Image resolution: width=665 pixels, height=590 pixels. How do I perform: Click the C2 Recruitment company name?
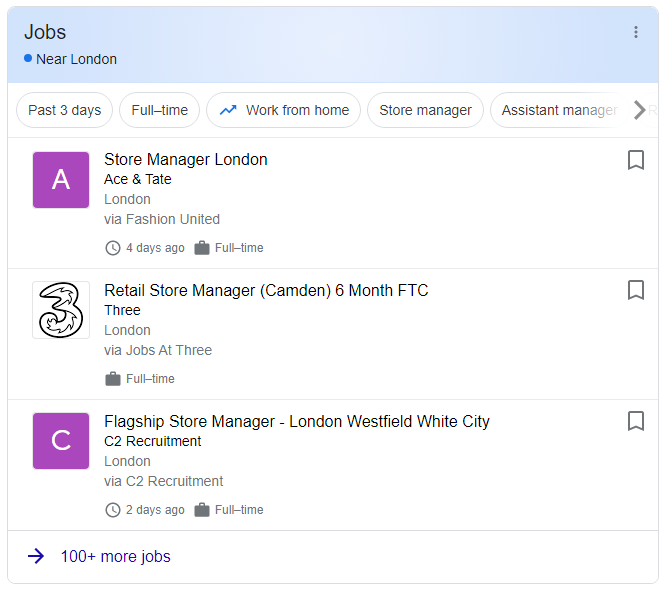(153, 441)
